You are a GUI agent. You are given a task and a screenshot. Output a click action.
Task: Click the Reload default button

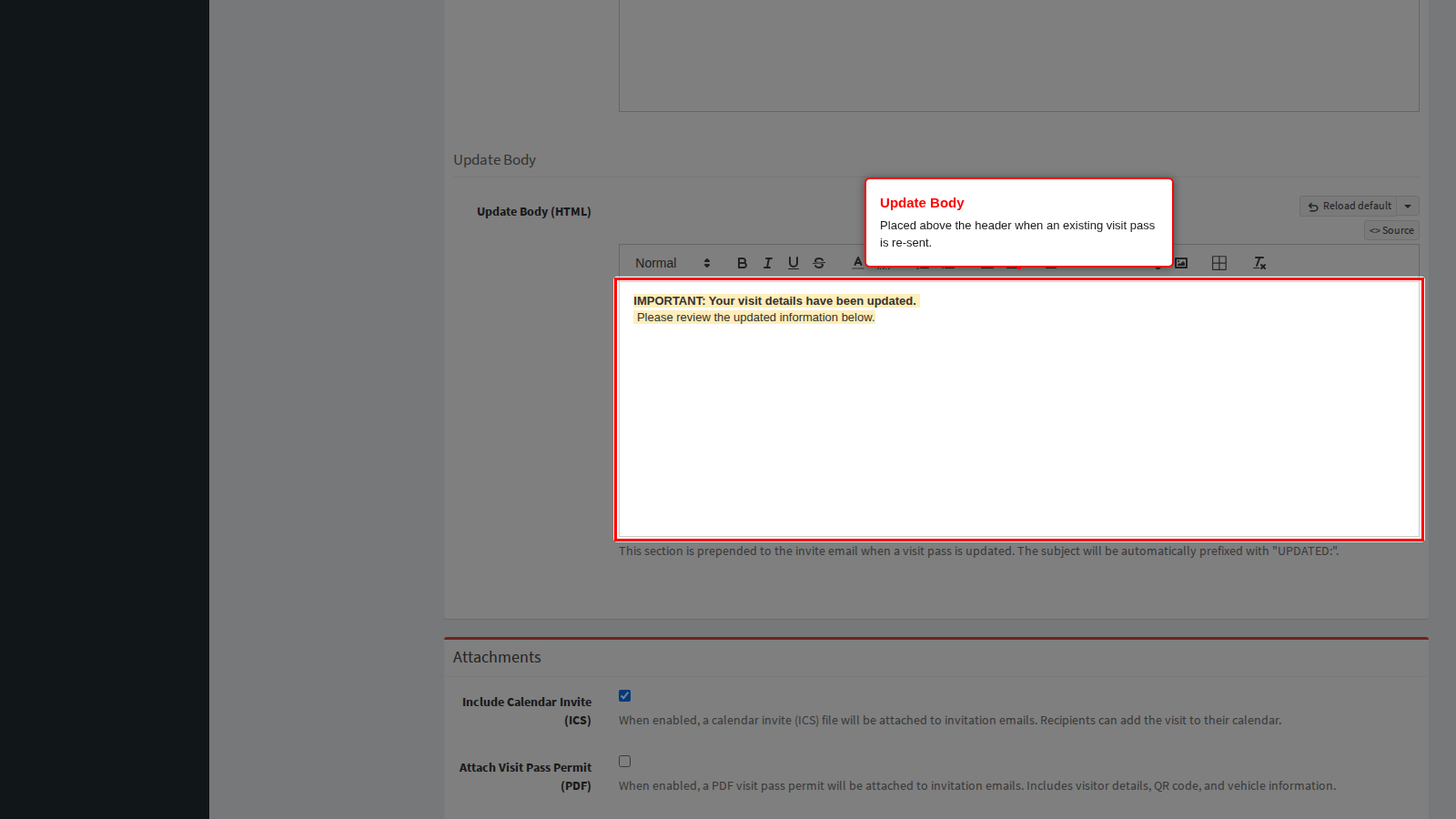tap(1350, 207)
